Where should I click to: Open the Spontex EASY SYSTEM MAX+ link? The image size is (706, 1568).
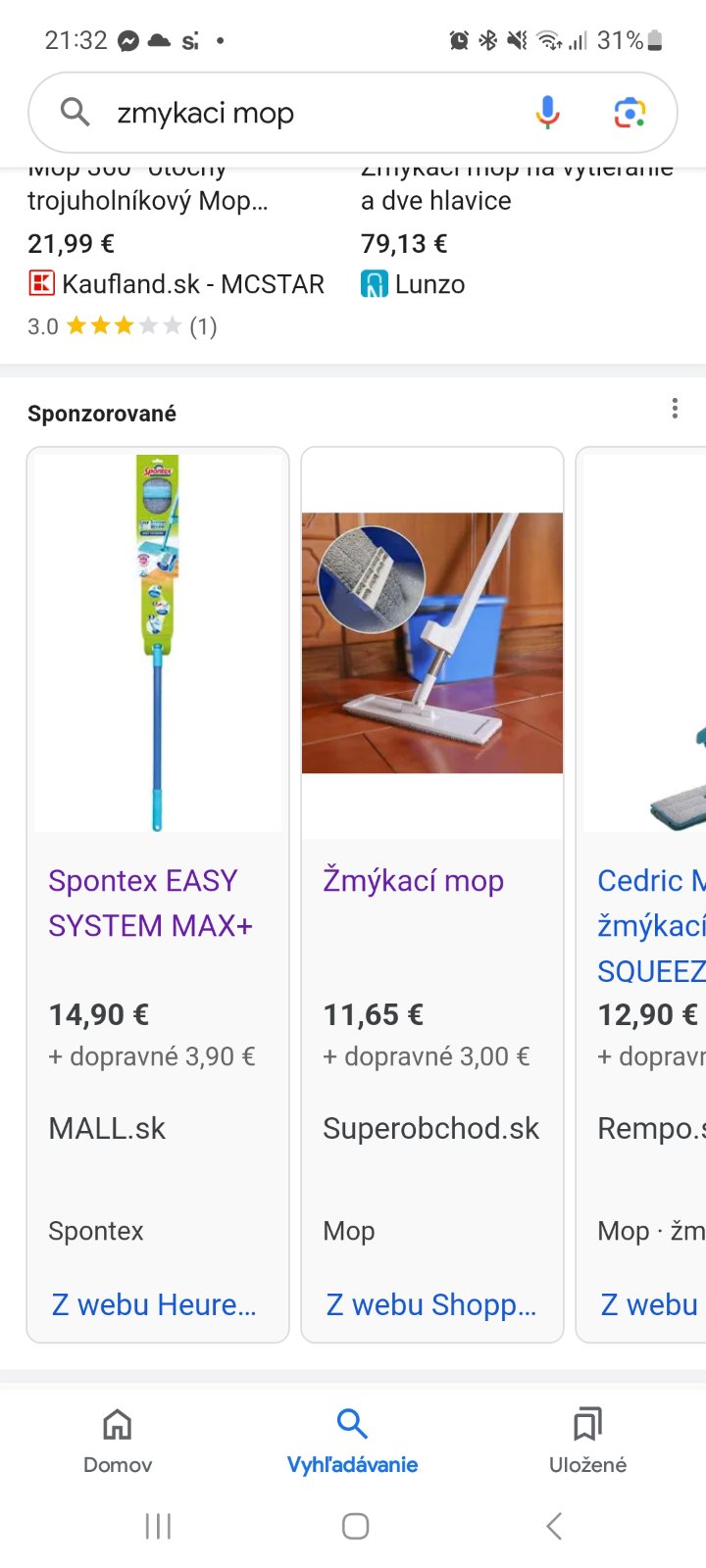coord(151,903)
